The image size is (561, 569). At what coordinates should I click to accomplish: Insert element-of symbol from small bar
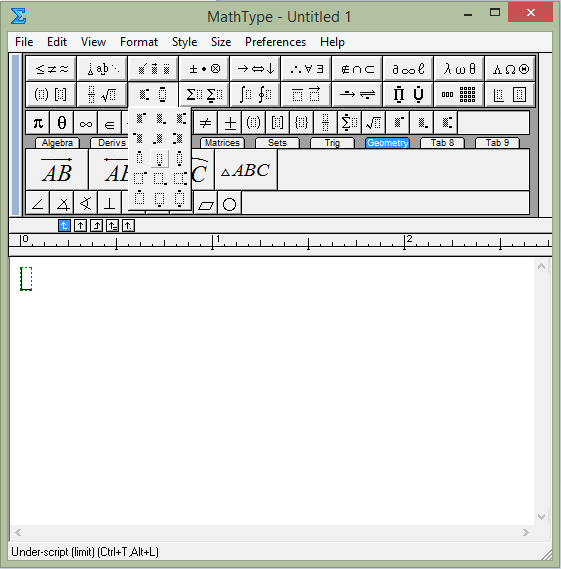click(x=110, y=123)
